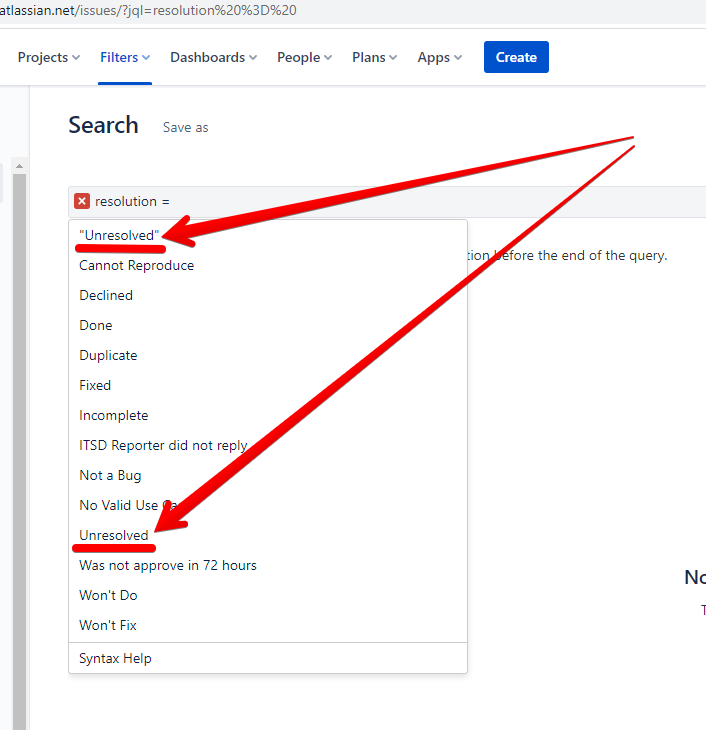The width and height of the screenshot is (706, 730).
Task: Choose Was not approve in 72 hours
Action: point(268,566)
